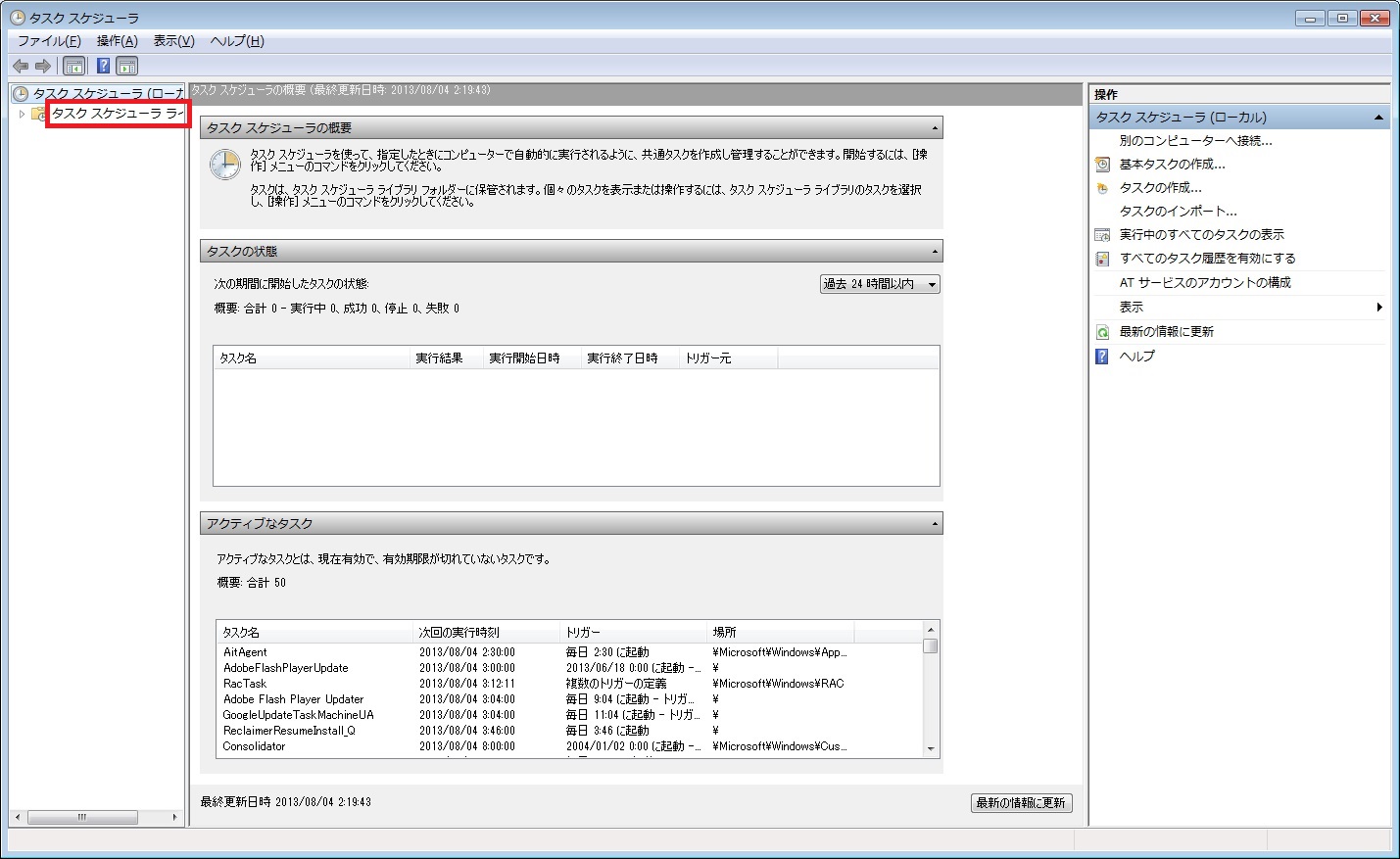Click the green 最新の情報に更新 icon in action pane
This screenshot has height=859, width=1400.
(1102, 332)
